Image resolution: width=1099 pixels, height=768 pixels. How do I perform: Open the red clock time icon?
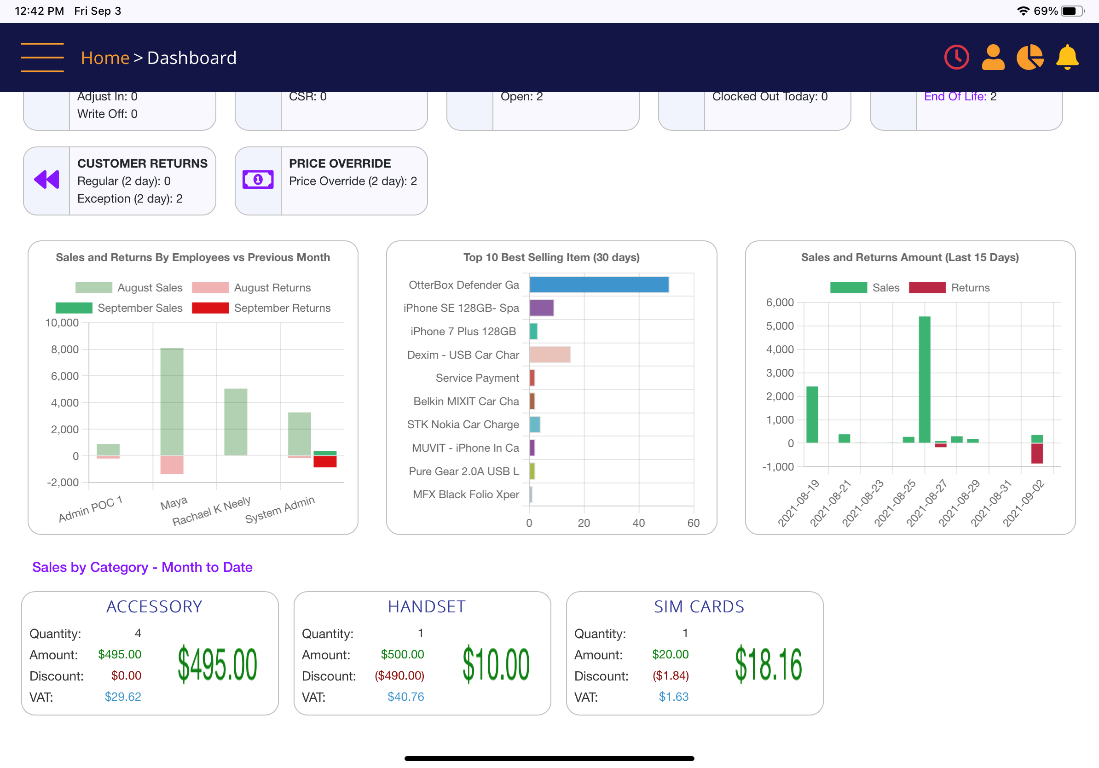click(956, 57)
